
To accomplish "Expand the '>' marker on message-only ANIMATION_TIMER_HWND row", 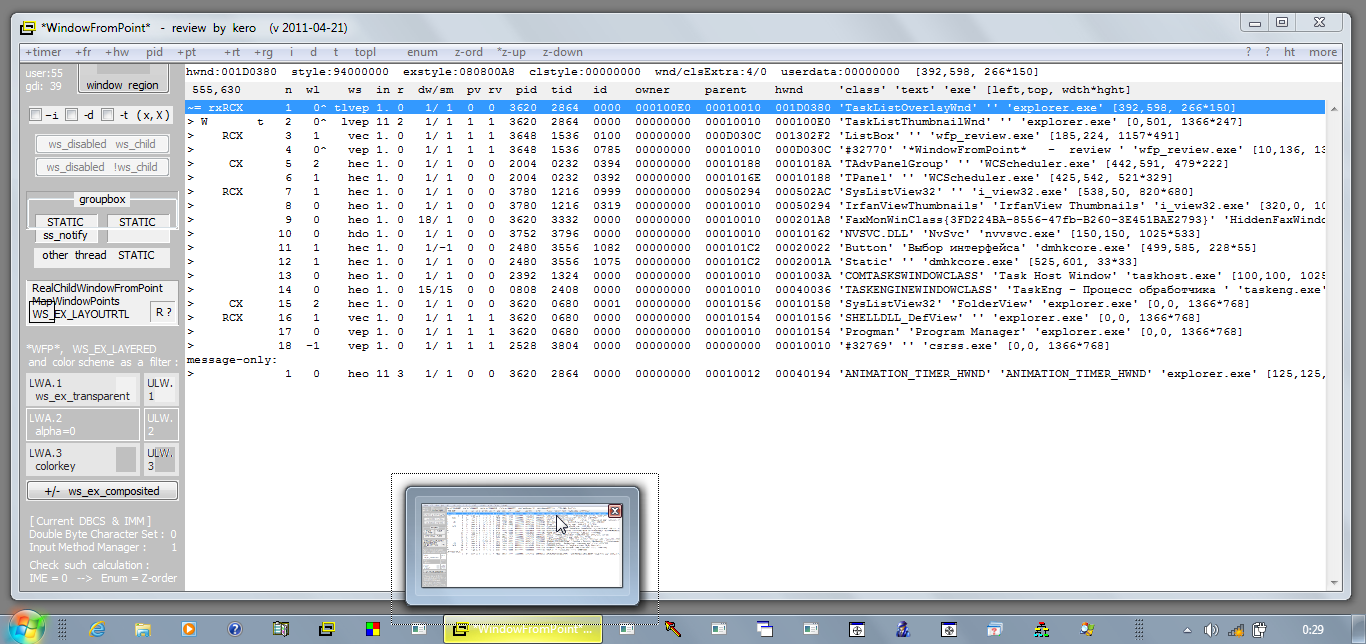I will pyautogui.click(x=190, y=374).
